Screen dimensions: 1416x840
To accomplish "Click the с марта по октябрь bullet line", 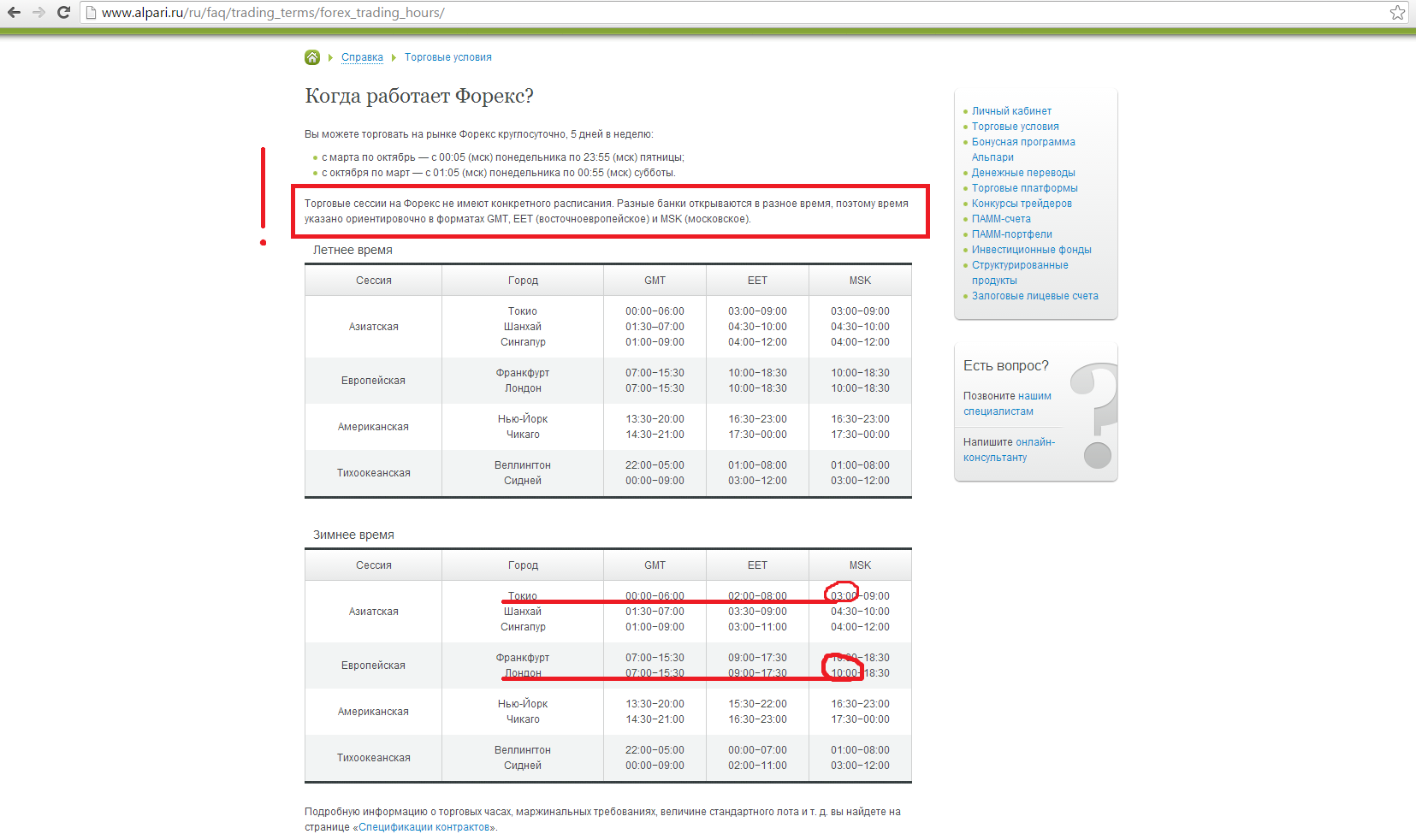I will [503, 157].
